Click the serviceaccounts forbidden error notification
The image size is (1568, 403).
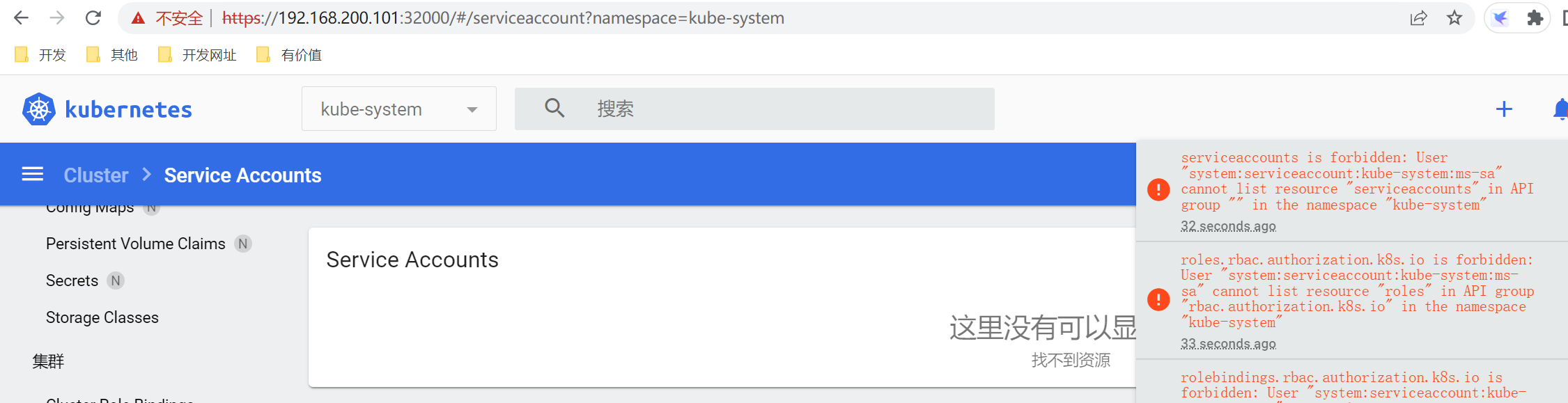click(1351, 191)
